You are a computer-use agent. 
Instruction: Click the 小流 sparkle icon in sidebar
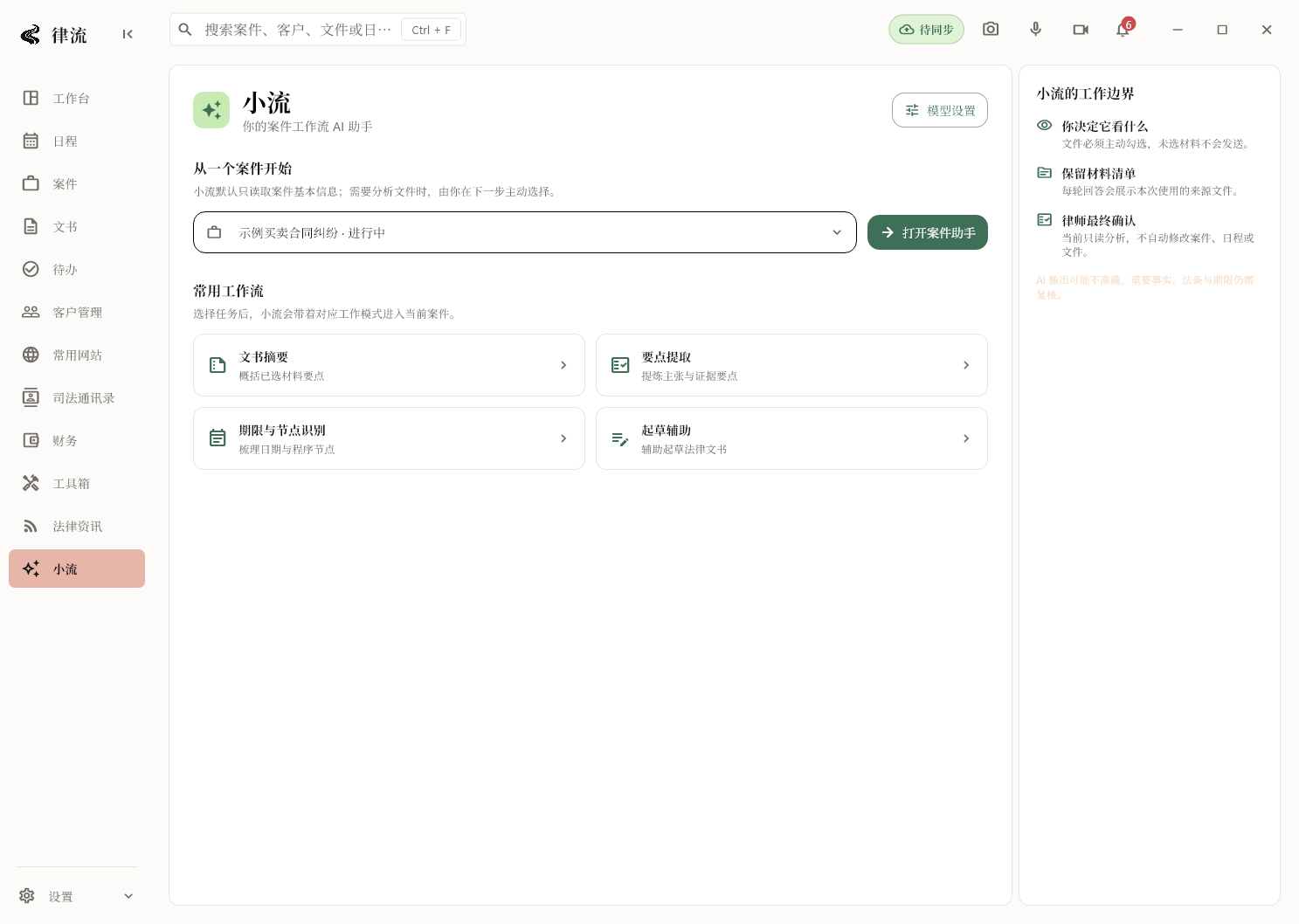point(31,569)
